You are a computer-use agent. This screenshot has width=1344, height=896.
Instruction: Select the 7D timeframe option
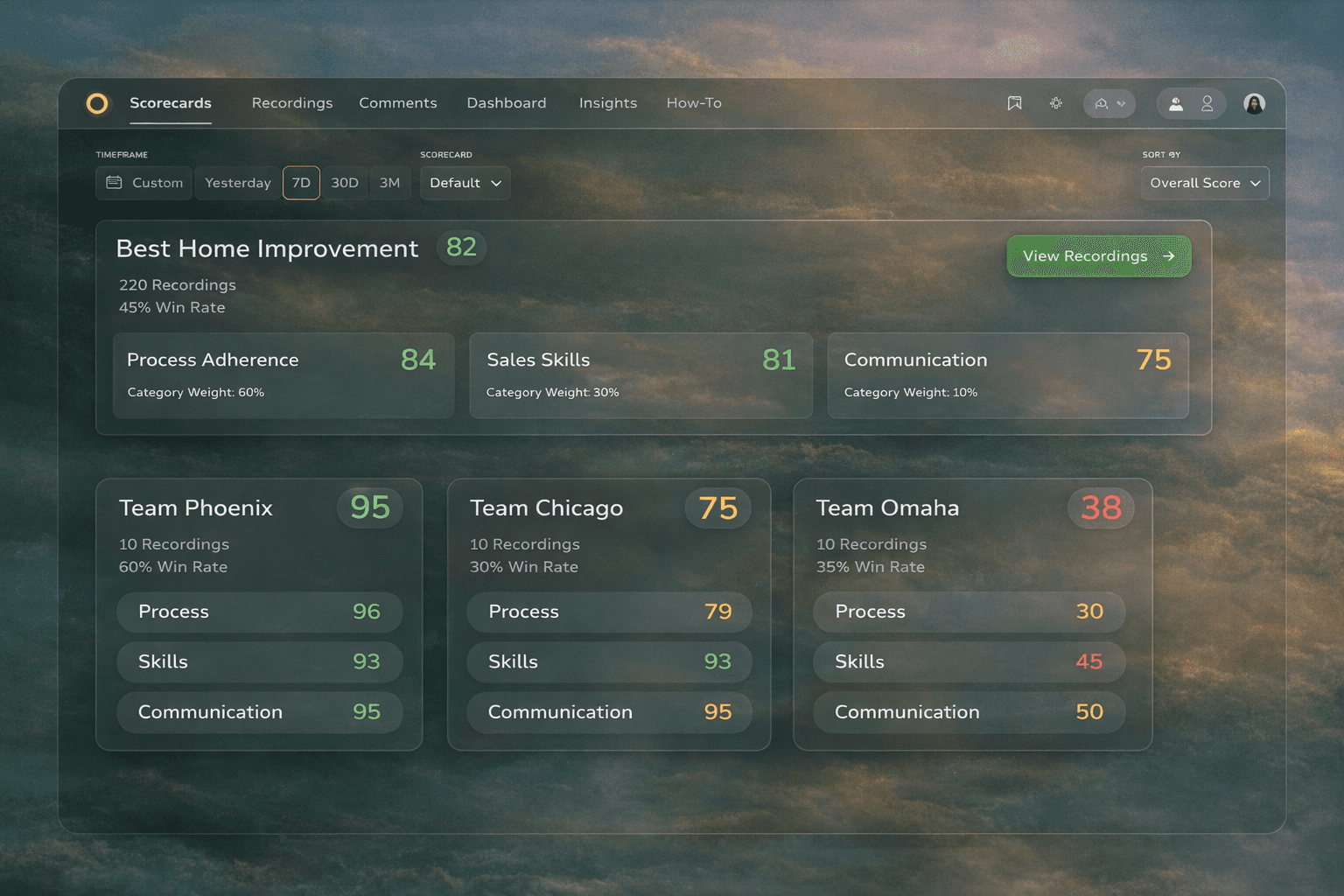click(301, 183)
